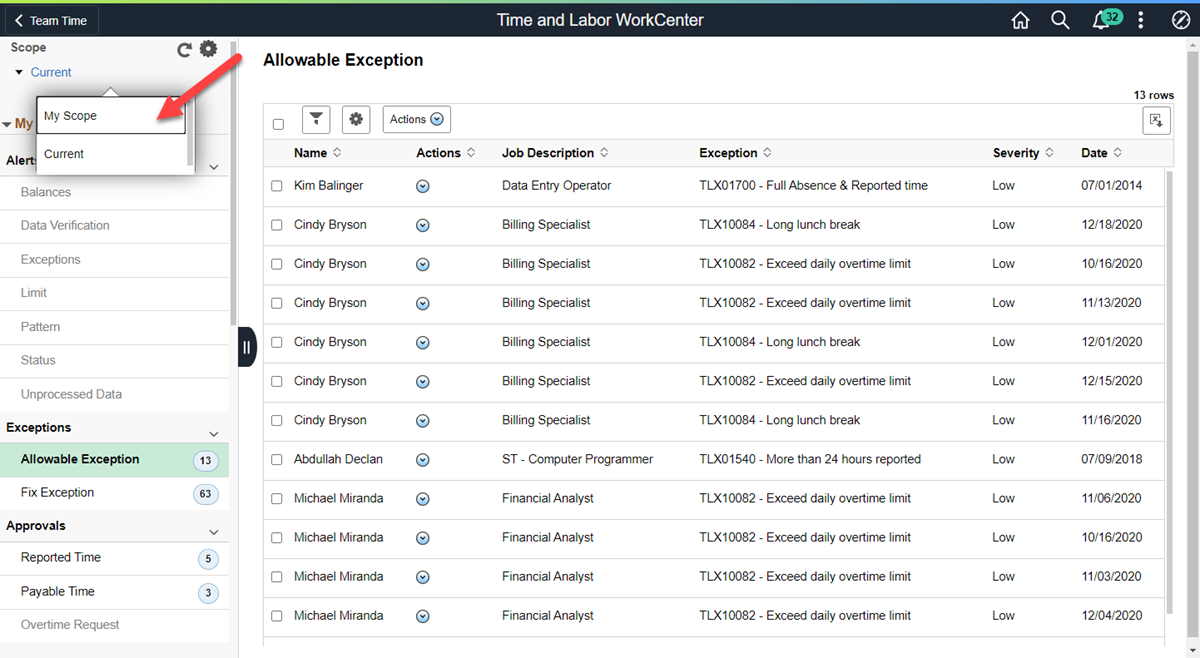Click the export grid icon
Viewport: 1200px width, 658px height.
(1156, 120)
